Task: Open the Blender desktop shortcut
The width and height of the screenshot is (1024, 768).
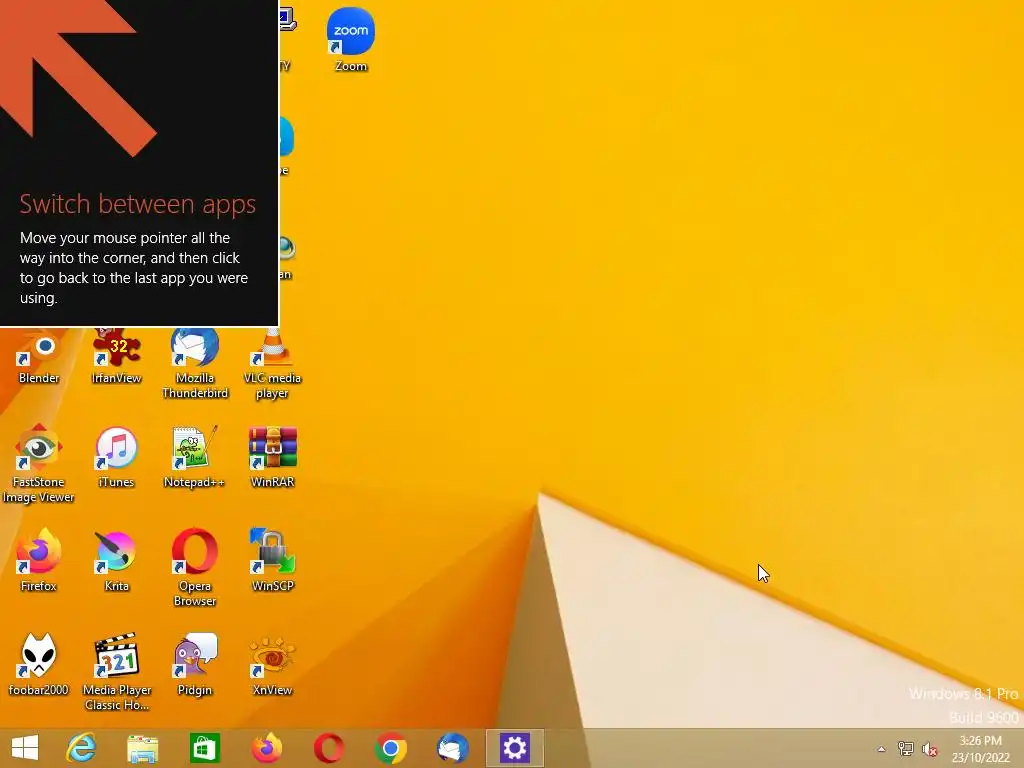Action: tap(39, 357)
